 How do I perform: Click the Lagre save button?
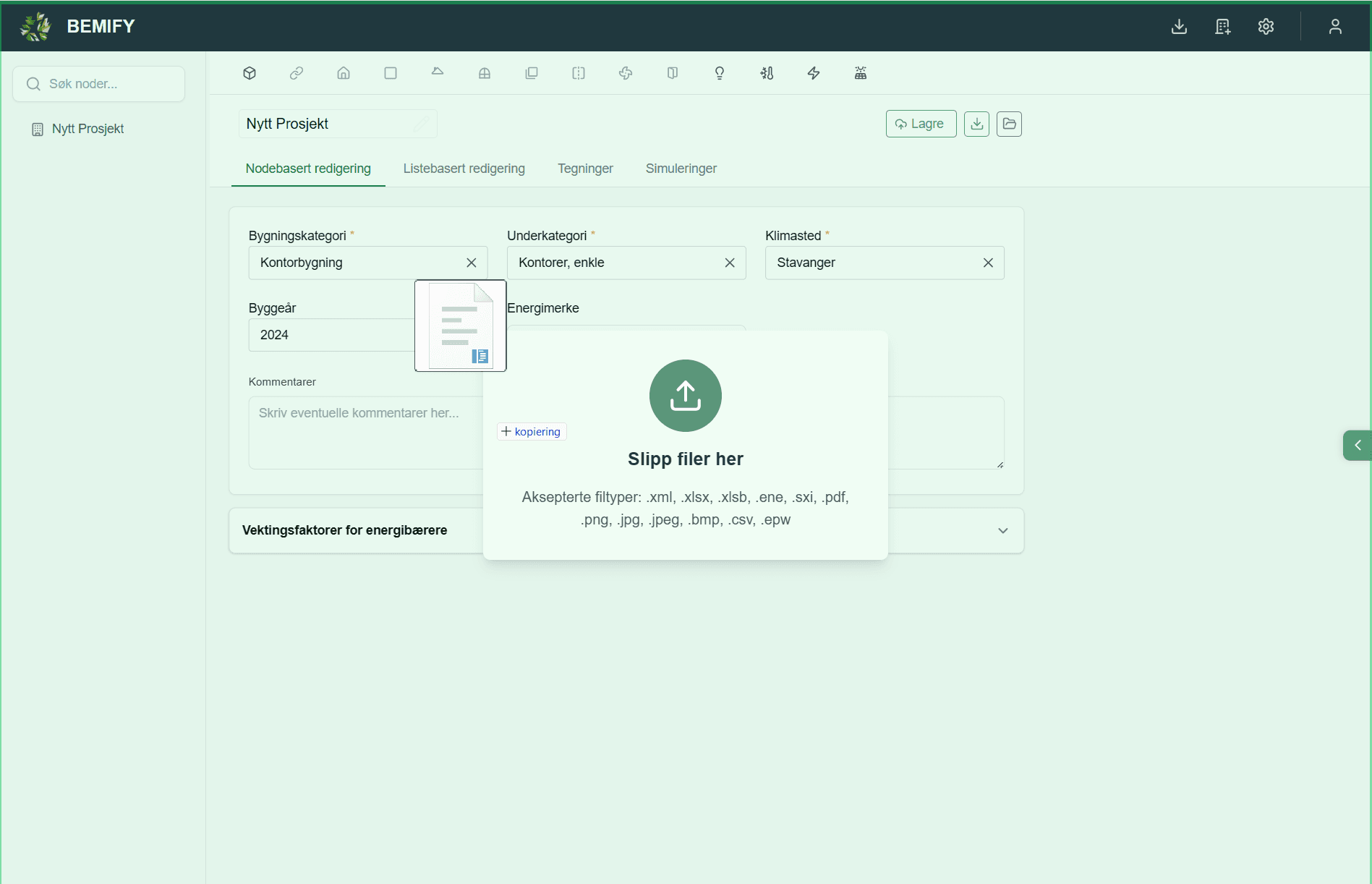921,124
